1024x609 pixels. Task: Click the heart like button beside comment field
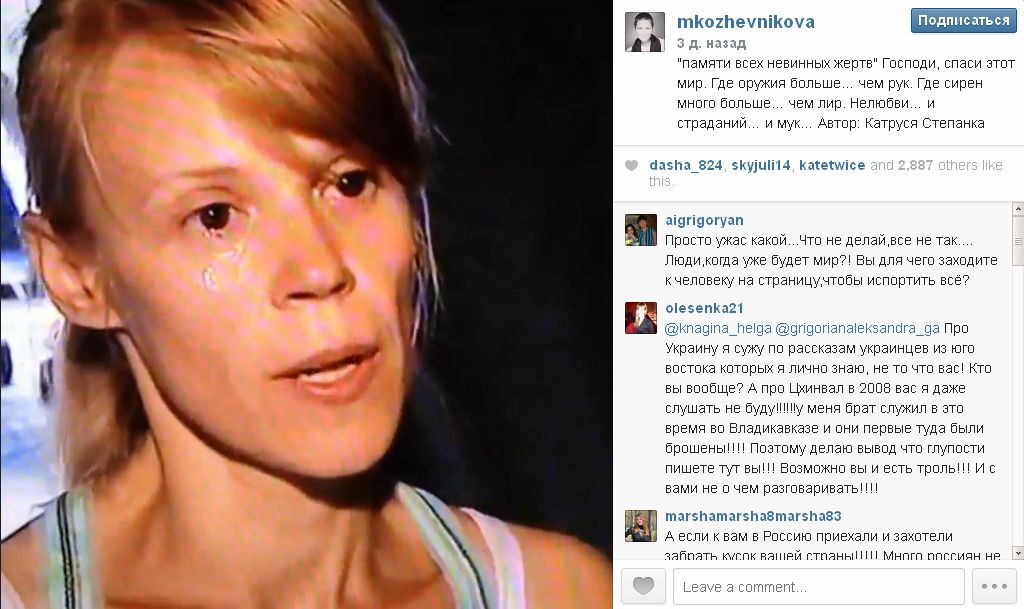click(x=643, y=586)
